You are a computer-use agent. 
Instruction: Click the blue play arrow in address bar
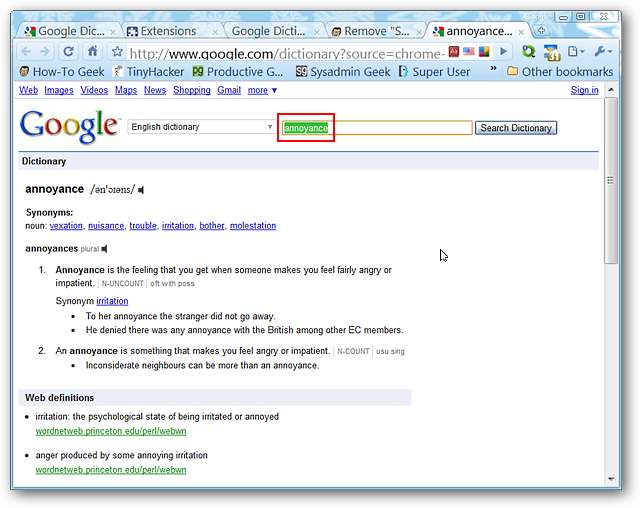[x=503, y=52]
